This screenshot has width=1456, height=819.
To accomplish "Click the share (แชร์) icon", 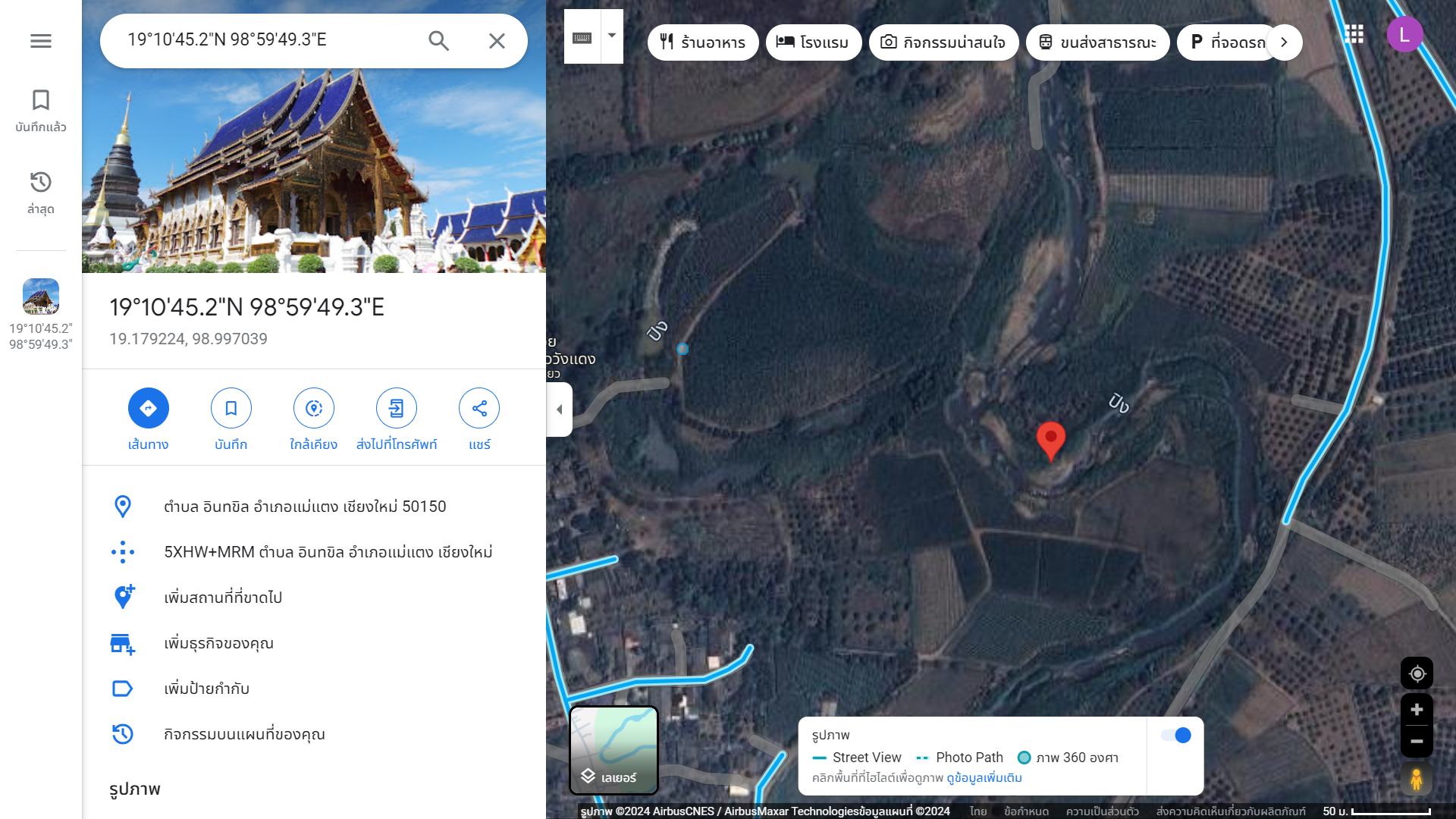I will 479,409.
